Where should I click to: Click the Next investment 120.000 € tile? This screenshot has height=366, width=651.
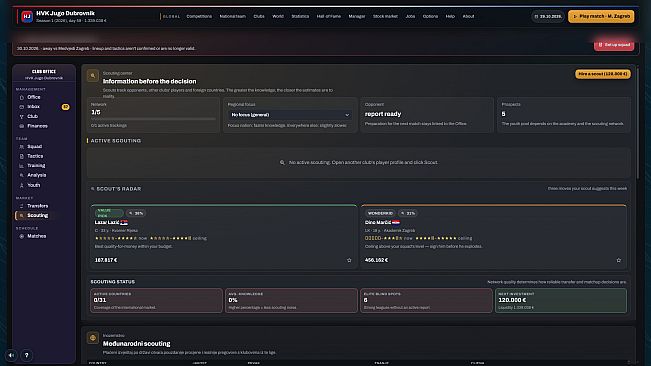(561, 300)
